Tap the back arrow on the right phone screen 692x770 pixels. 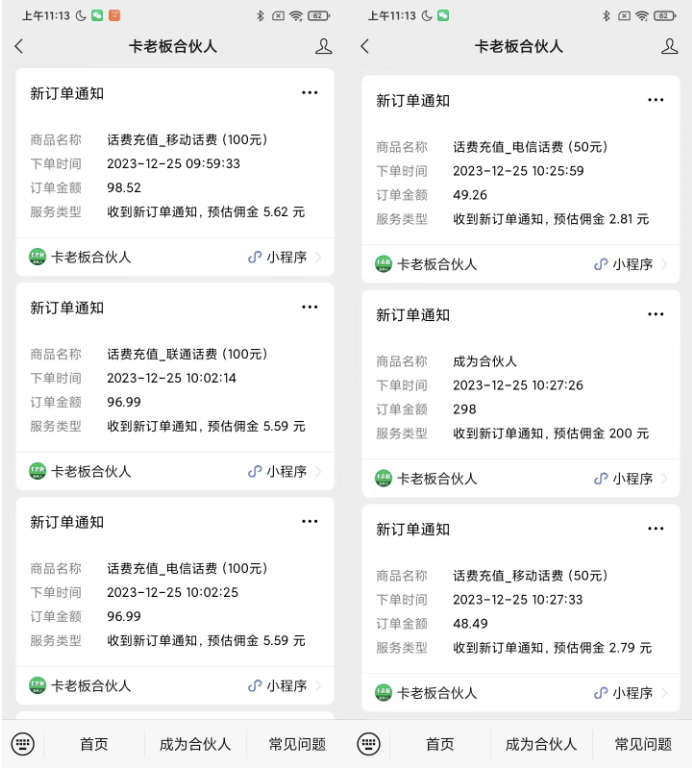[x=365, y=46]
